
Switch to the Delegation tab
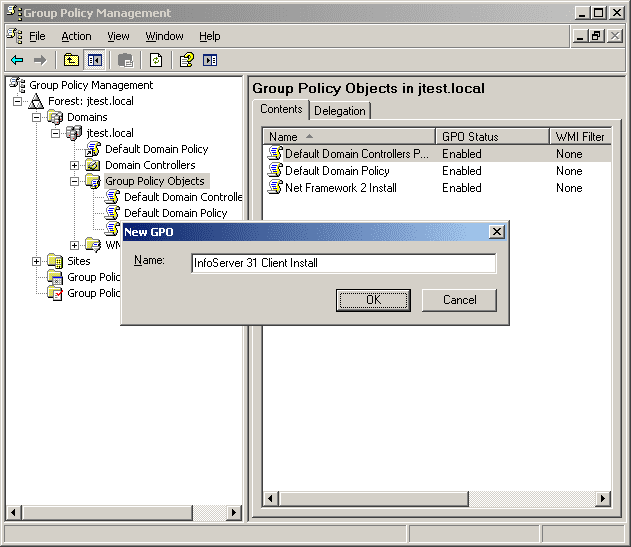340,111
